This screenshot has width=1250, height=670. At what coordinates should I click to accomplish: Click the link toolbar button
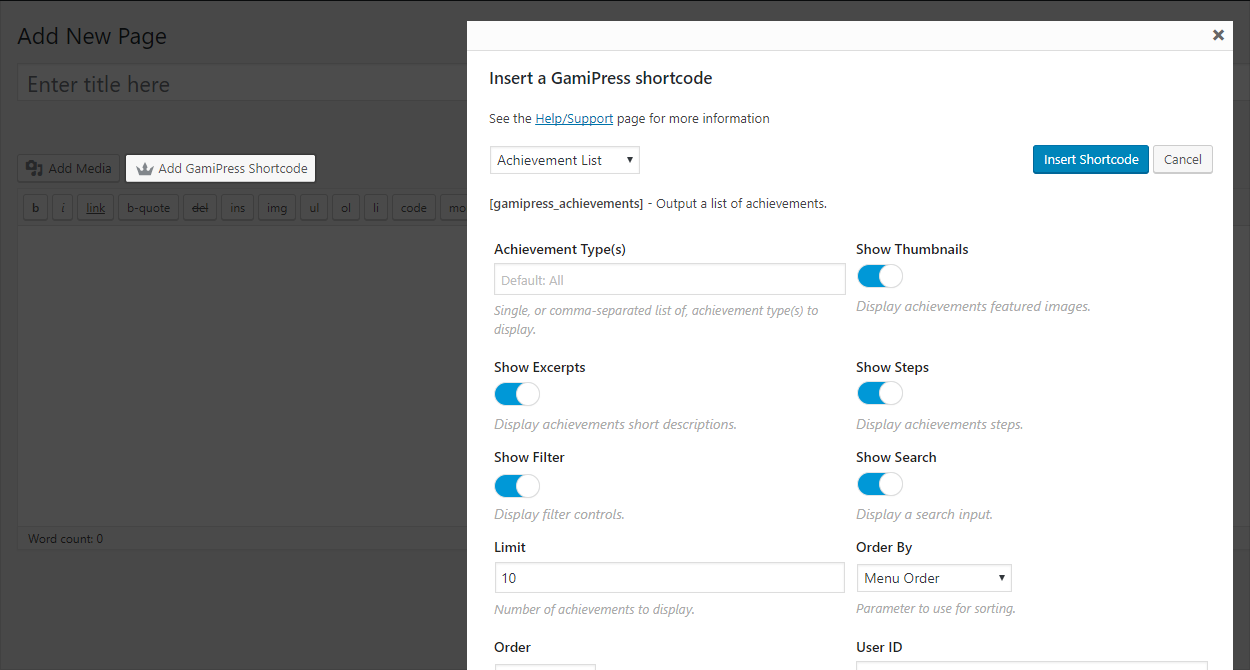[95, 208]
